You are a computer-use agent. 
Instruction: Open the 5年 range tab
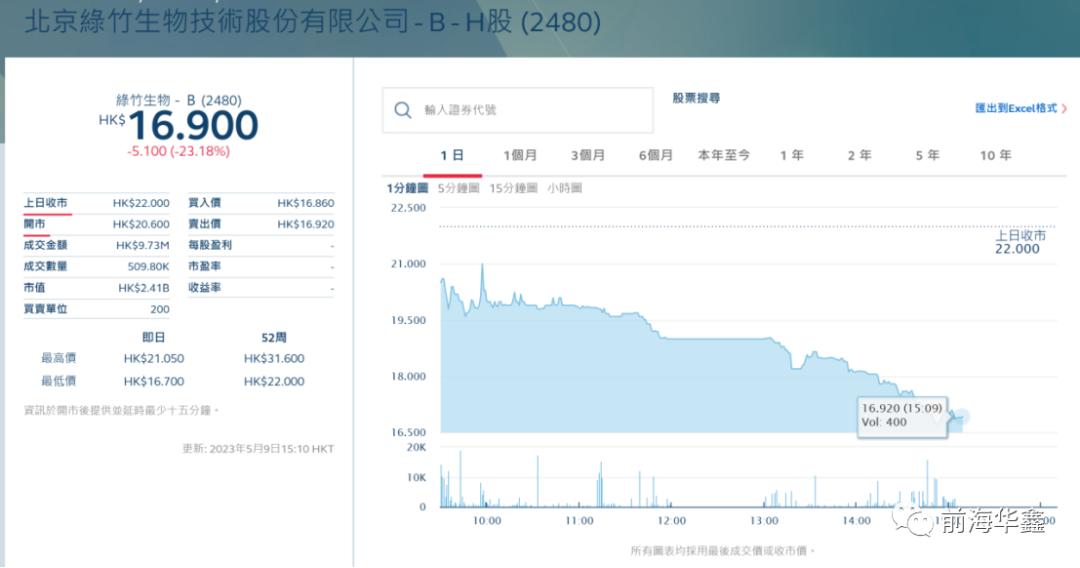927,156
